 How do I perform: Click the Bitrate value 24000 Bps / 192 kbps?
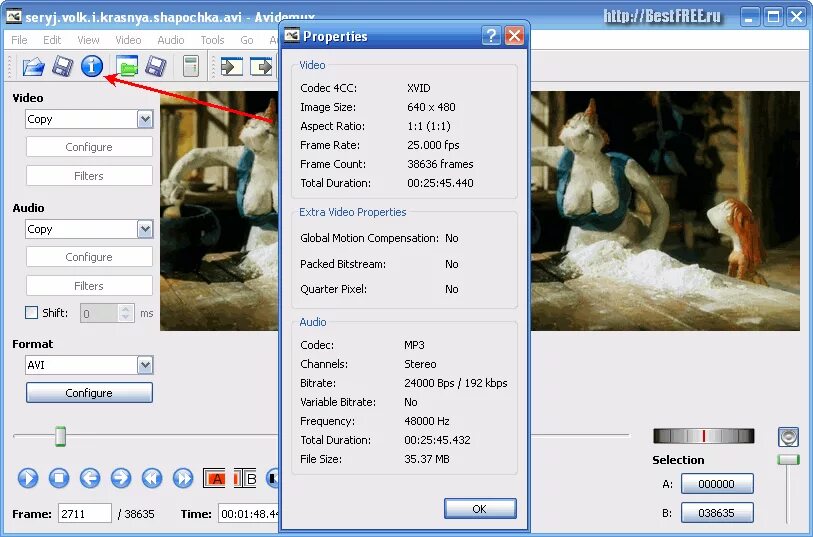[x=456, y=383]
